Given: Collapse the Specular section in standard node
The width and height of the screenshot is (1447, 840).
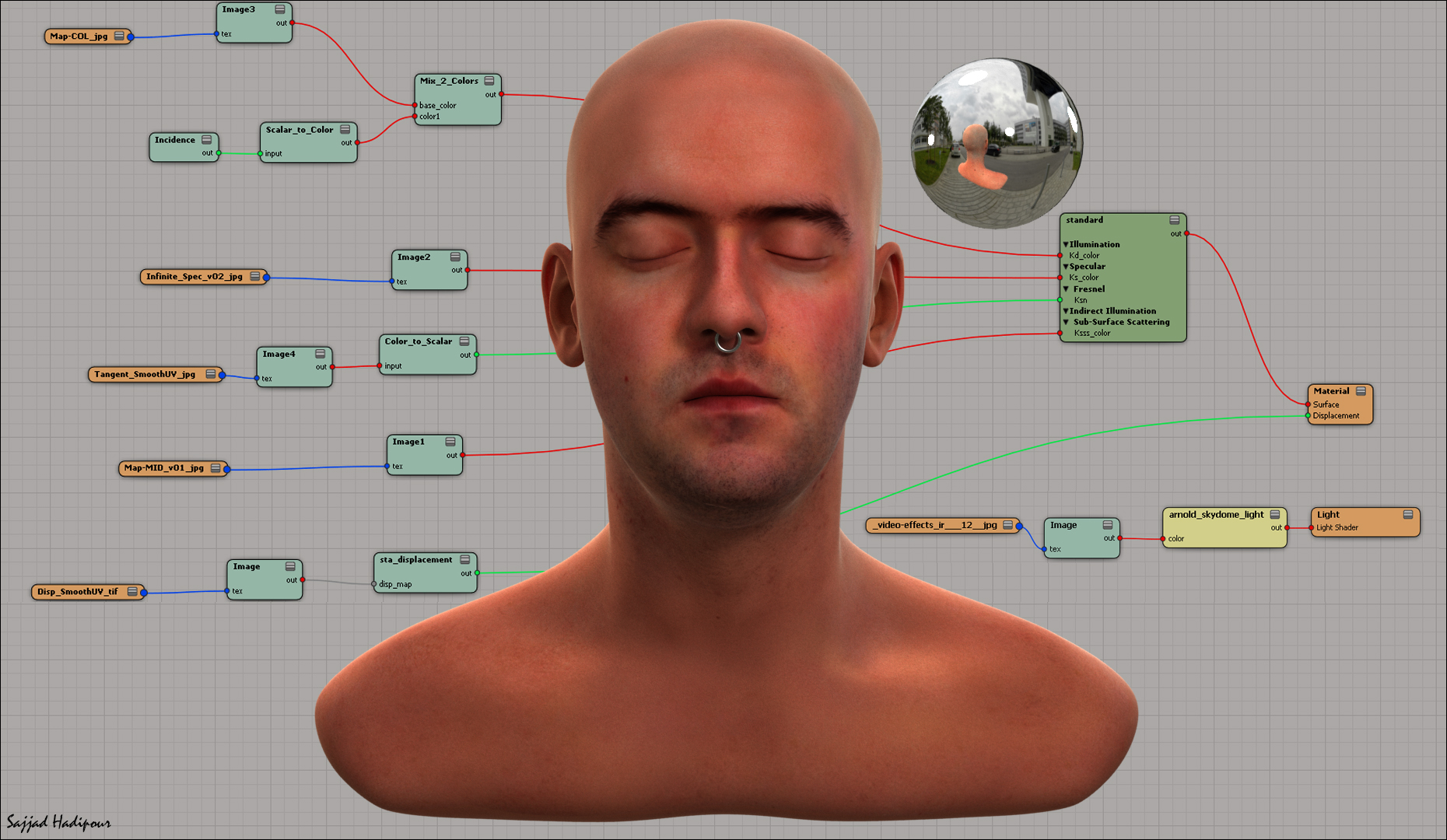Looking at the screenshot, I should click(x=1066, y=266).
